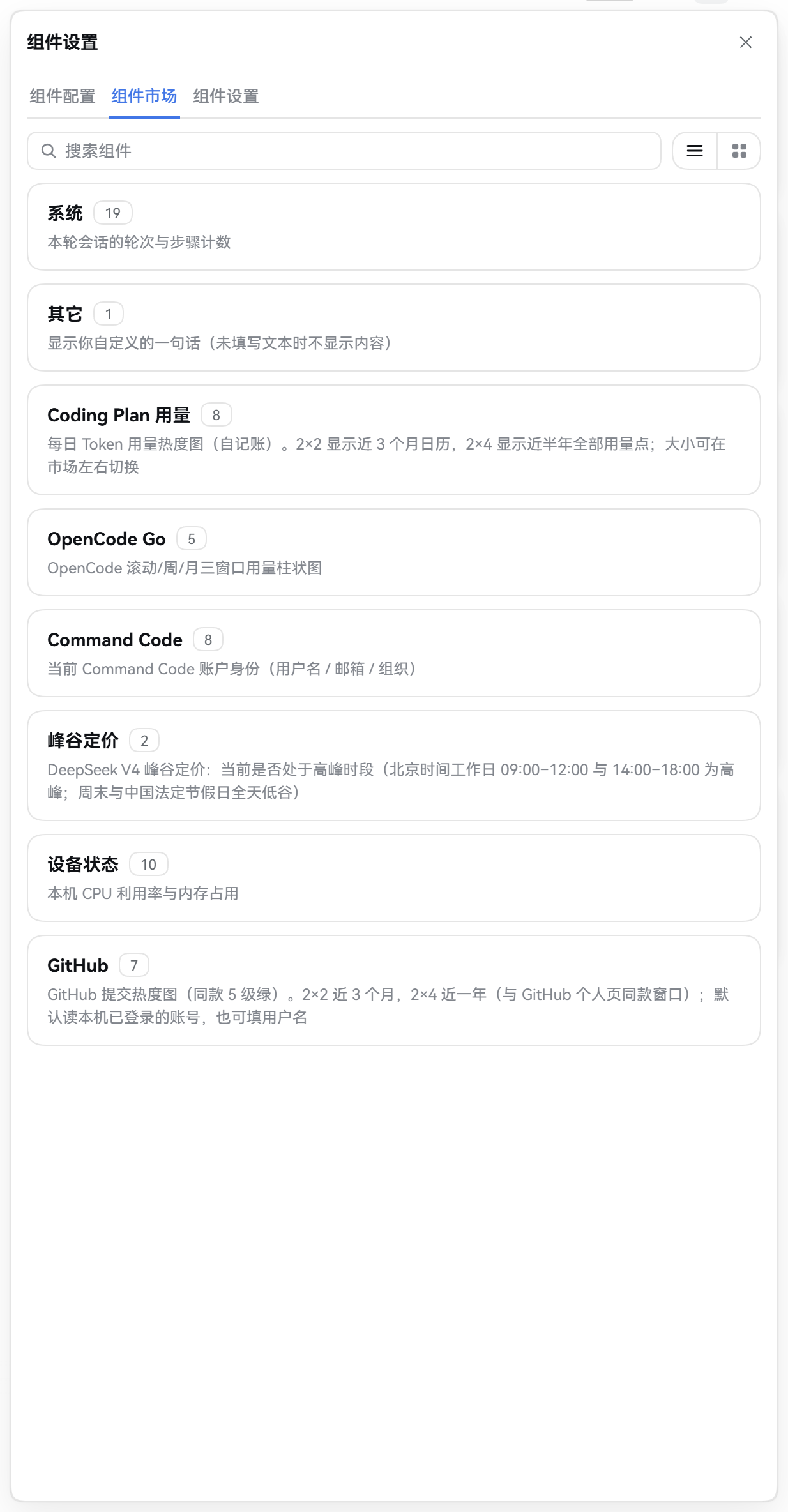Open the Coding Plan 用量 category card
The width and height of the screenshot is (788, 1512).
tap(394, 440)
